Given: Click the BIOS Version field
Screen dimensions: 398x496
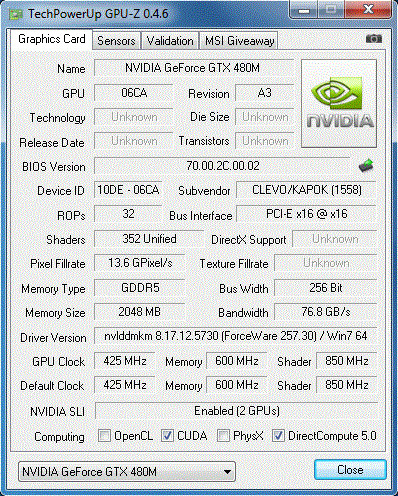Looking at the screenshot, I should [x=222, y=166].
